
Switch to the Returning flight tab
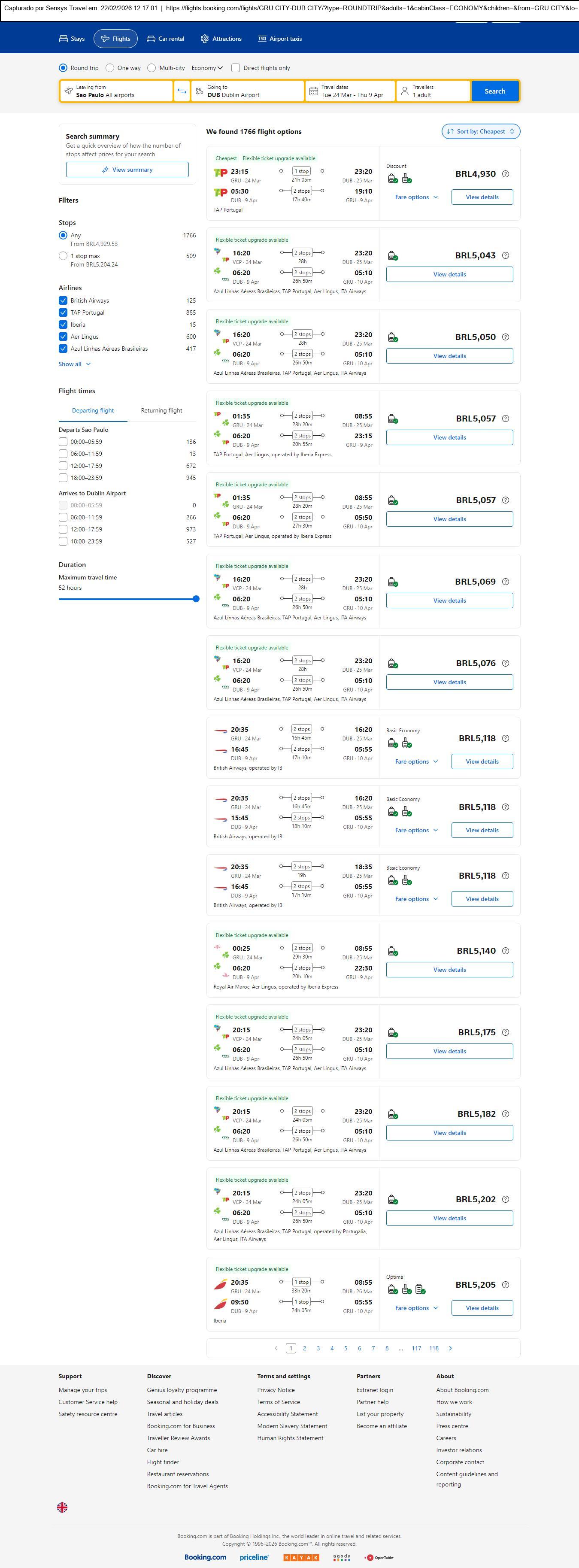(x=161, y=410)
